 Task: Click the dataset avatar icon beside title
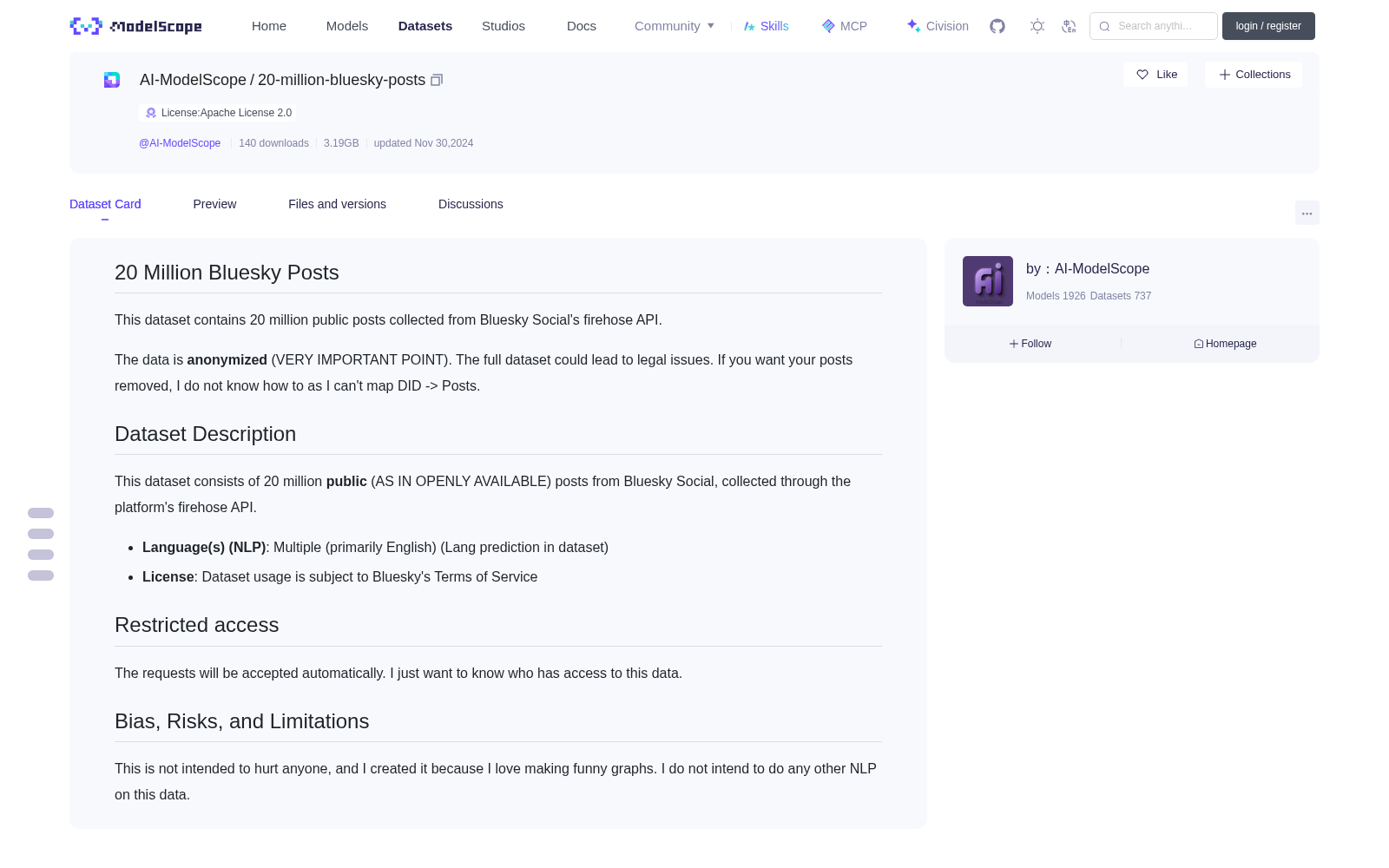(x=112, y=80)
